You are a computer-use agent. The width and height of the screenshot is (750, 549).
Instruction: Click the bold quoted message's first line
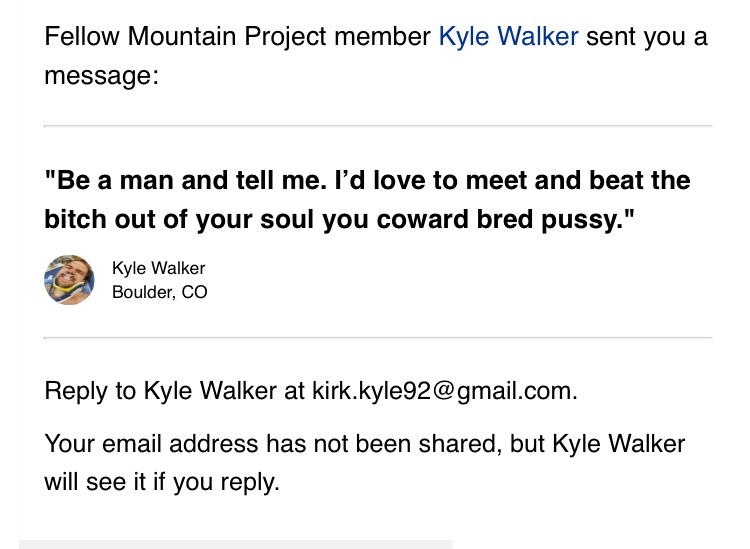[x=367, y=181]
